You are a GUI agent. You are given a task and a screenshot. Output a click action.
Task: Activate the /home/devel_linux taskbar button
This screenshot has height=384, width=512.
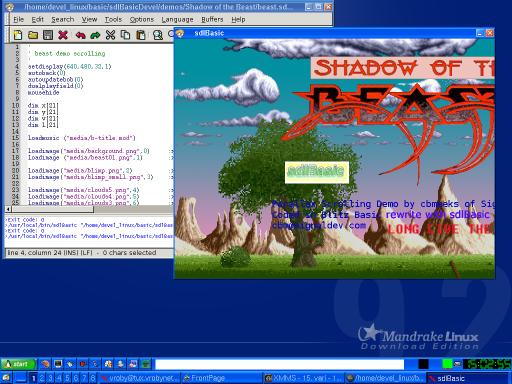pyautogui.click(x=386, y=378)
